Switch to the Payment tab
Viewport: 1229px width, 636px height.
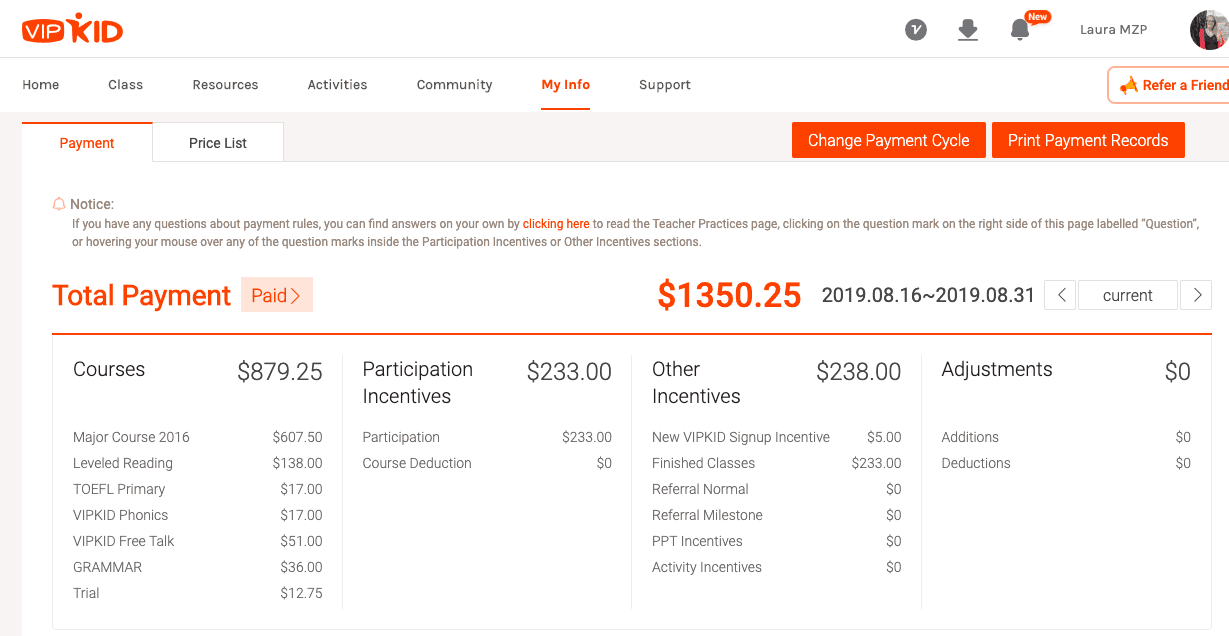point(87,142)
